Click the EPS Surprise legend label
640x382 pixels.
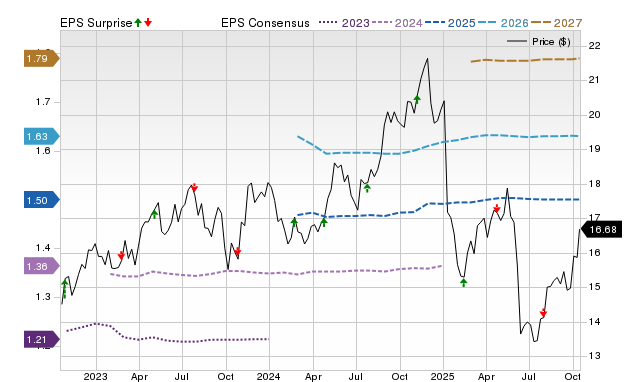point(96,23)
